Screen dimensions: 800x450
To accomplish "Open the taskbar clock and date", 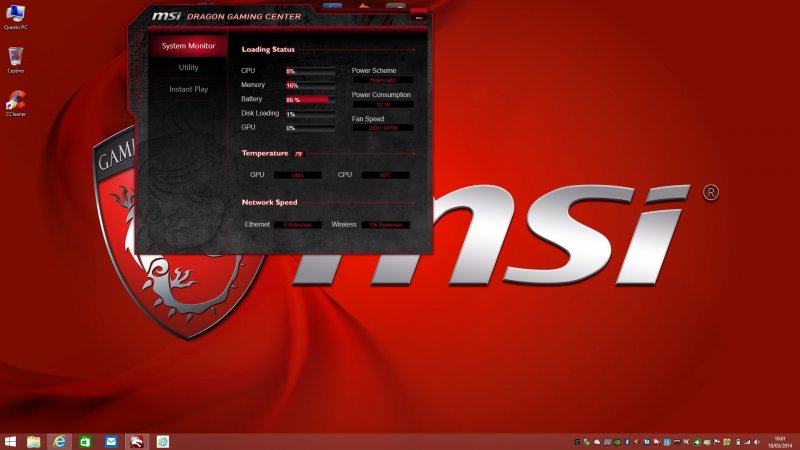I will 780,442.
